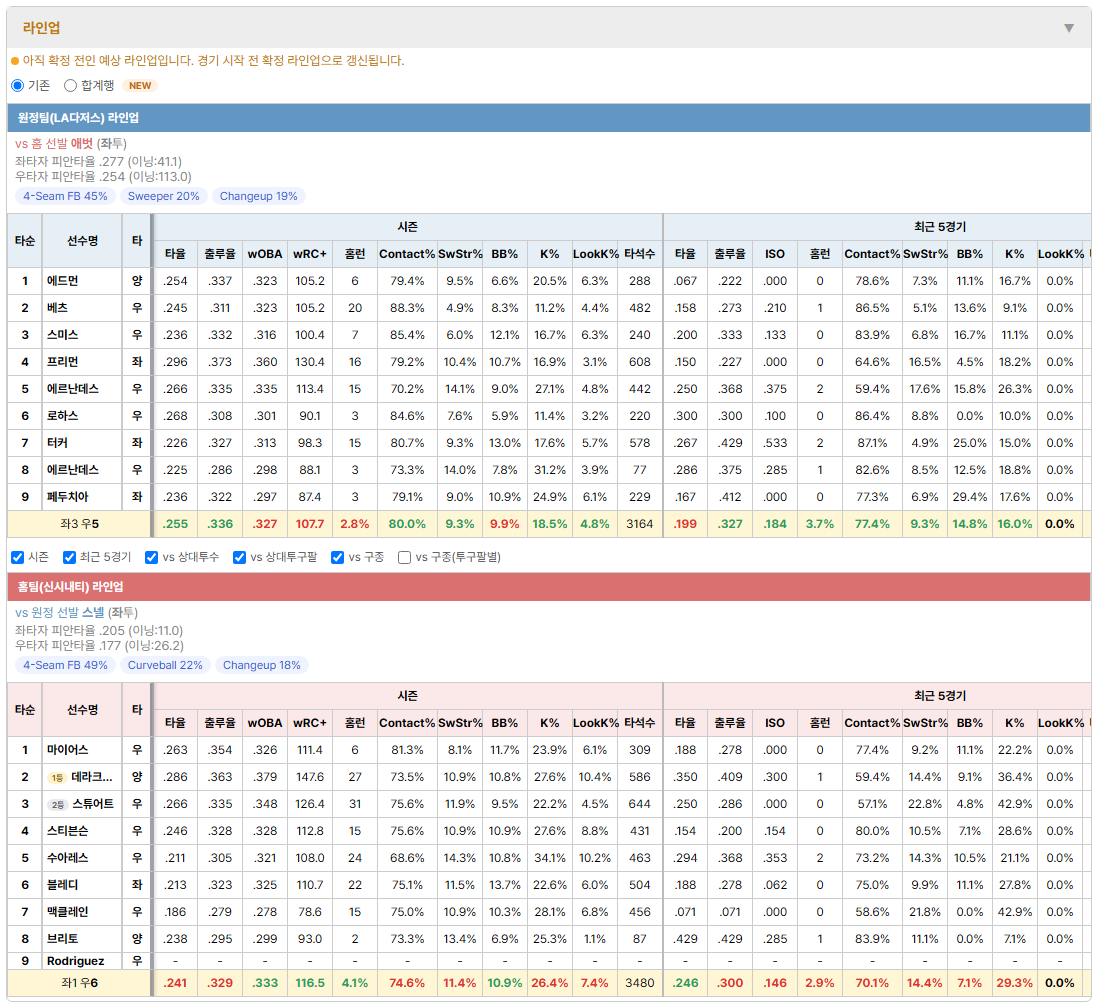Collapse the 라인업 panel with the triangle arrow
This screenshot has height=1008, width=1098.
coord(1069,28)
